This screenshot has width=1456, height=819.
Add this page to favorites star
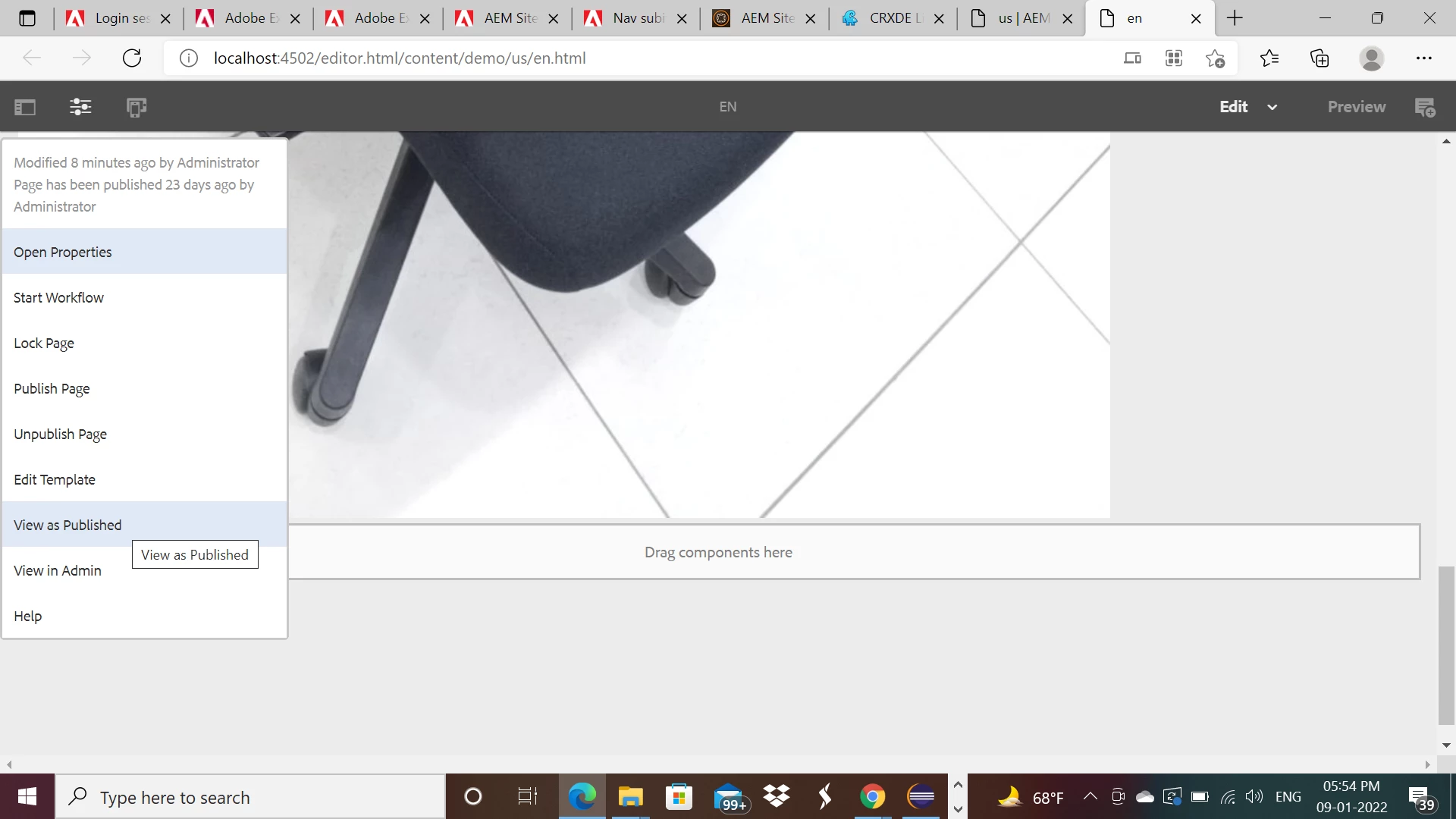click(x=1215, y=58)
